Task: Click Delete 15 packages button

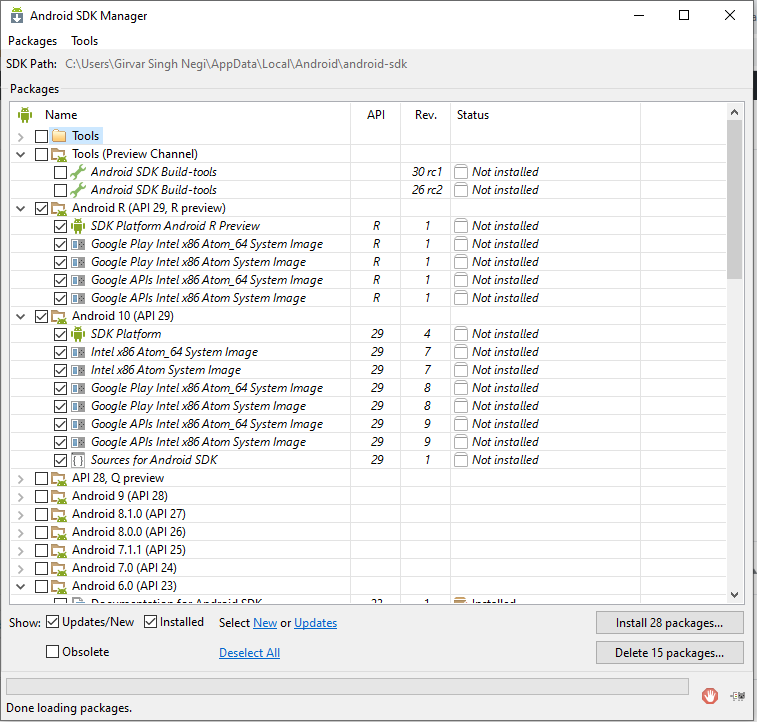Action: tap(669, 653)
